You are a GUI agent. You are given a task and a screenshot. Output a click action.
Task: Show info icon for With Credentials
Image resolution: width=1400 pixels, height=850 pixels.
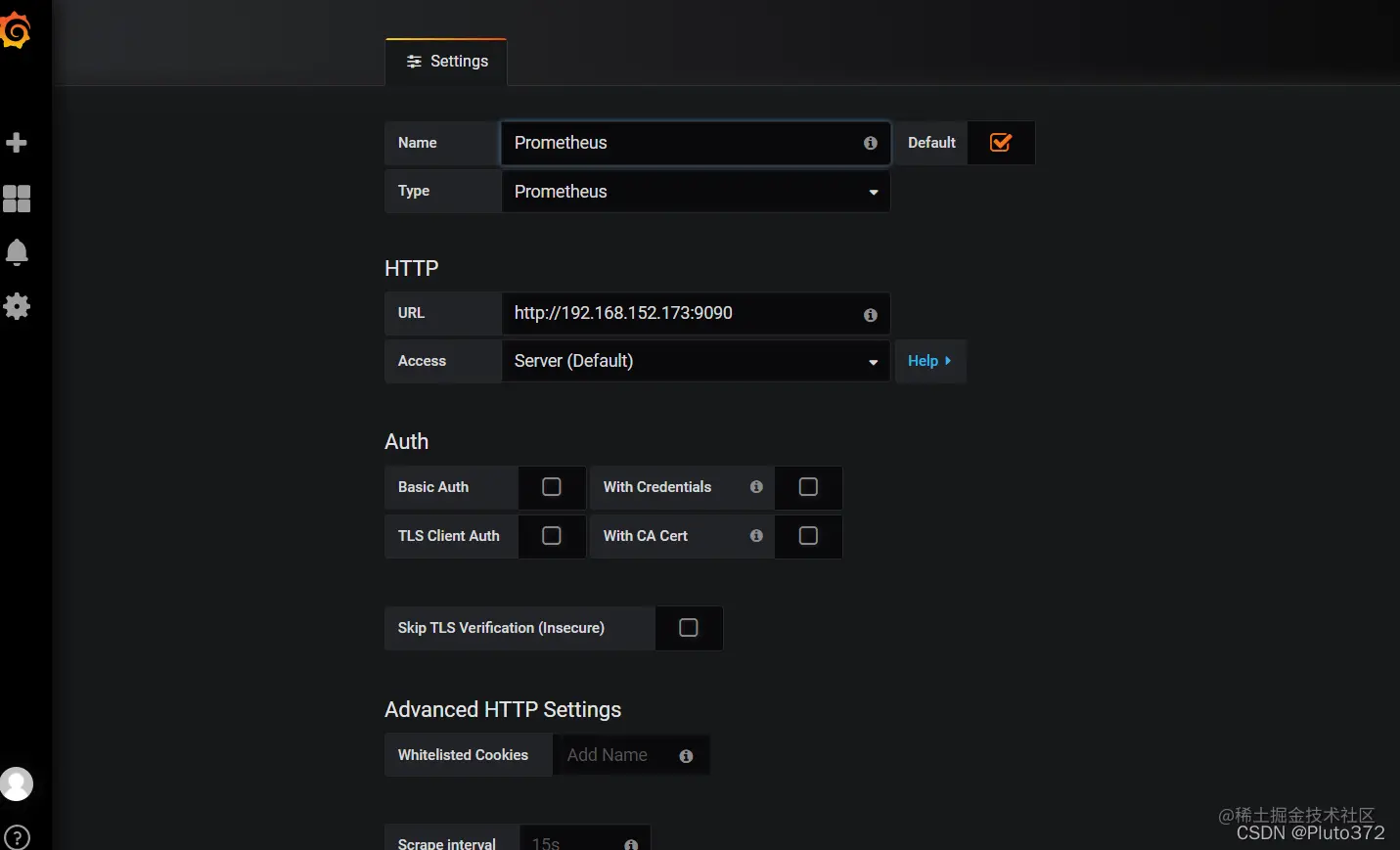(x=756, y=487)
